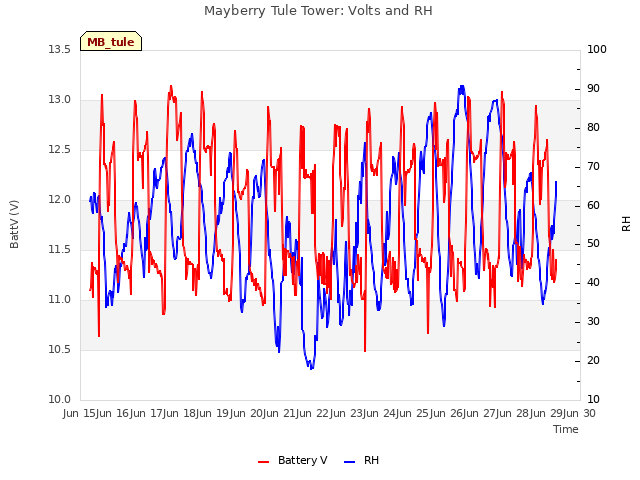Click the red Battery V legend swatch
Viewport: 640px width, 480px height.
264,462
